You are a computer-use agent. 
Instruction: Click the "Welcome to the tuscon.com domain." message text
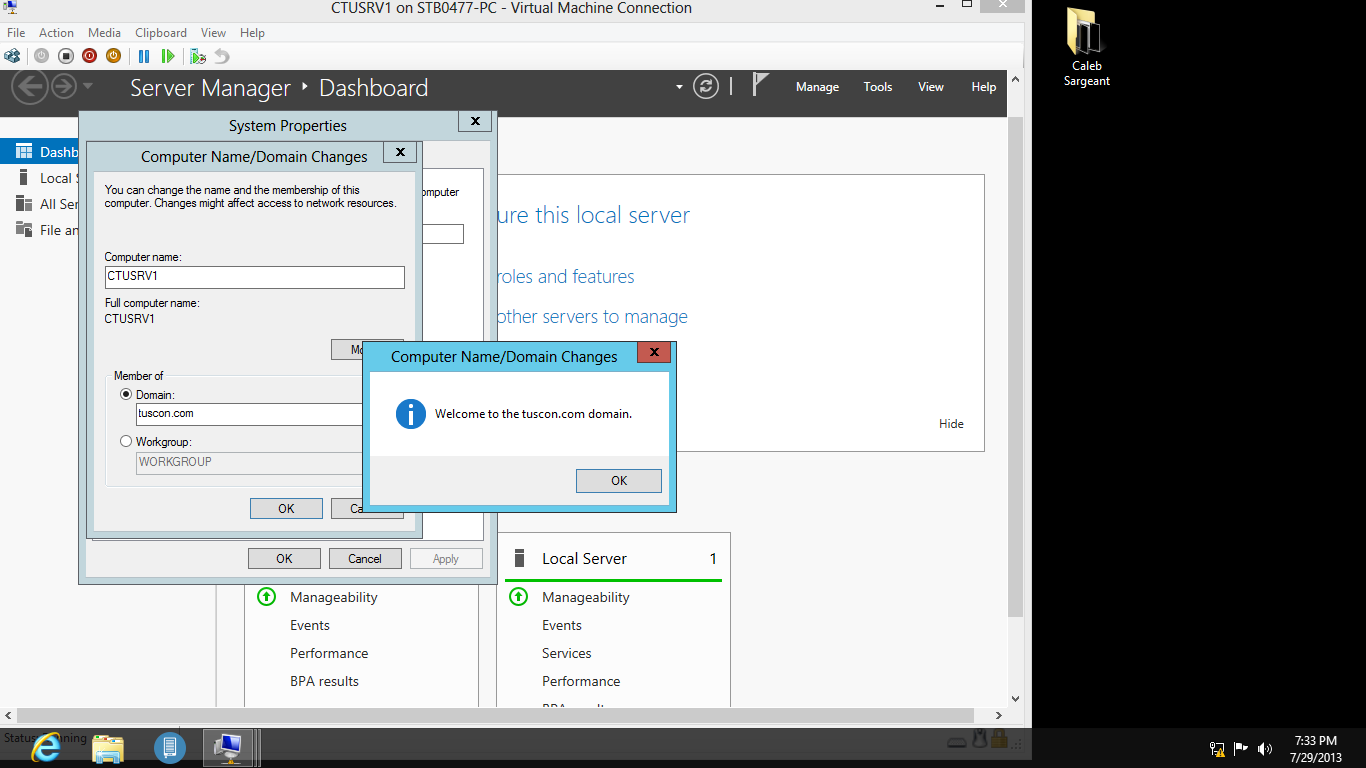pyautogui.click(x=533, y=414)
